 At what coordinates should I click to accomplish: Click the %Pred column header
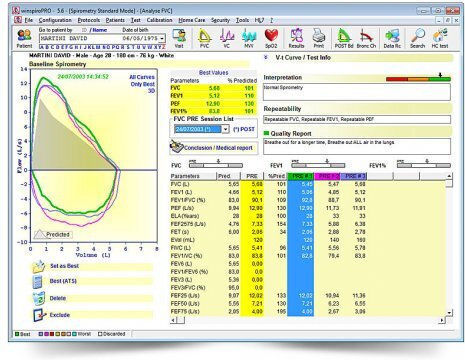tap(275, 176)
